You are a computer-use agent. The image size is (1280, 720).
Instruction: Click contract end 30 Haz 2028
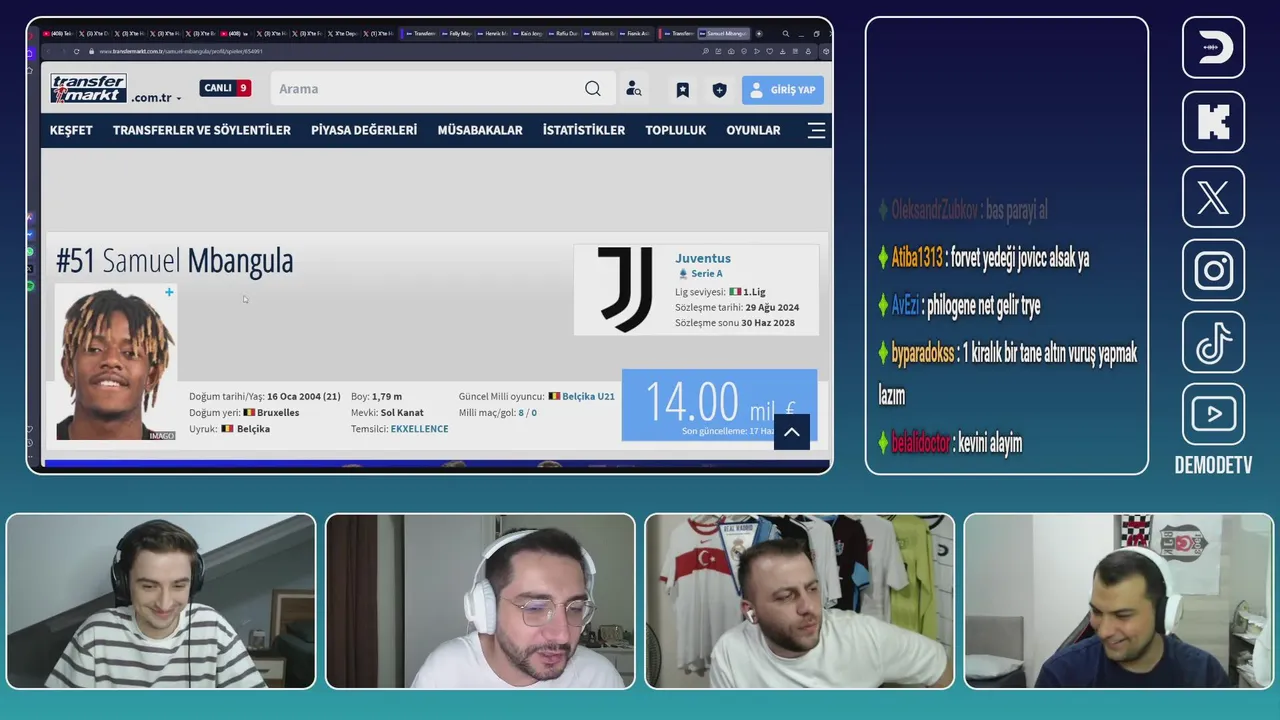point(768,323)
